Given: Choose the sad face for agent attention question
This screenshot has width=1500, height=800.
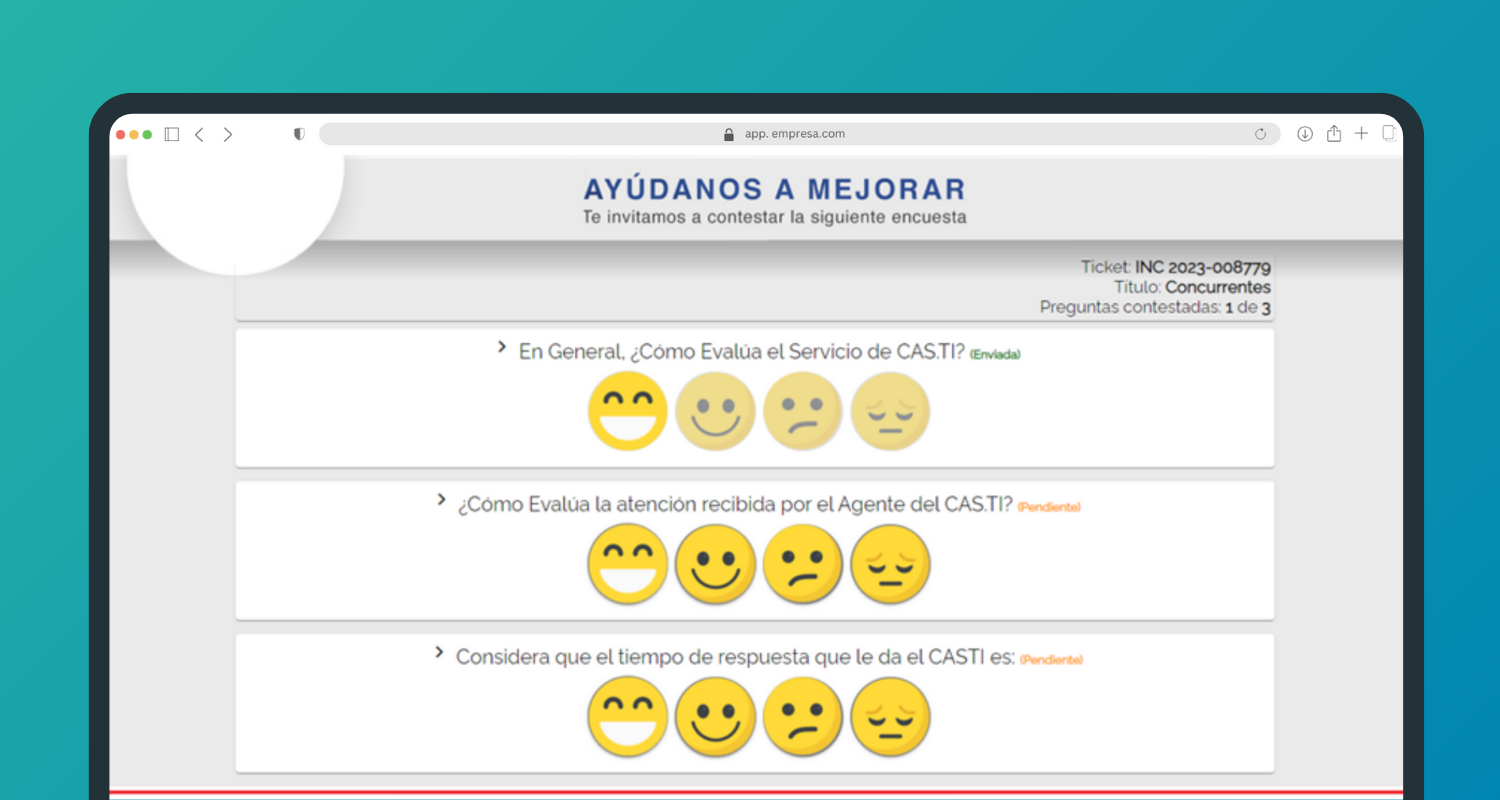Looking at the screenshot, I should pos(890,564).
